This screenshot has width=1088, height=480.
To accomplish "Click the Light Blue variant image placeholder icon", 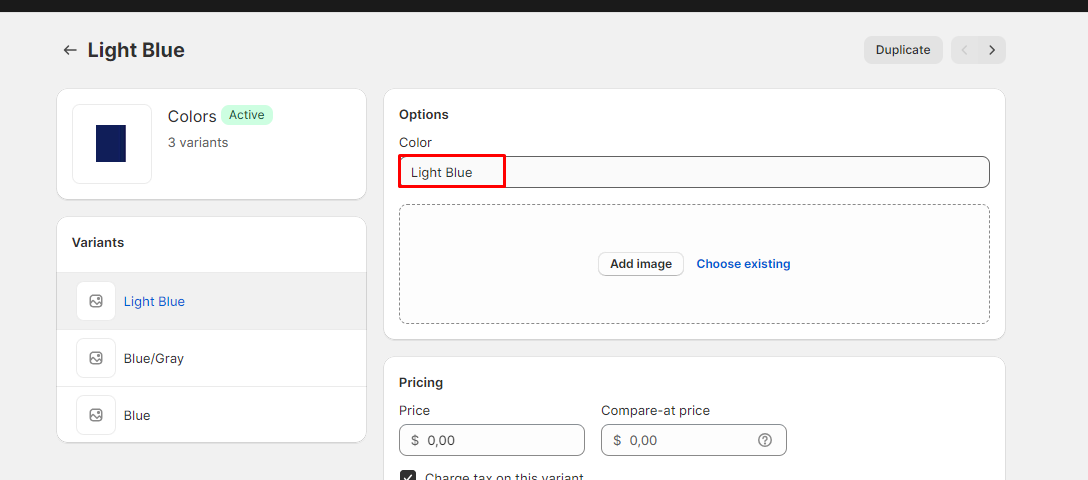I will (x=96, y=301).
